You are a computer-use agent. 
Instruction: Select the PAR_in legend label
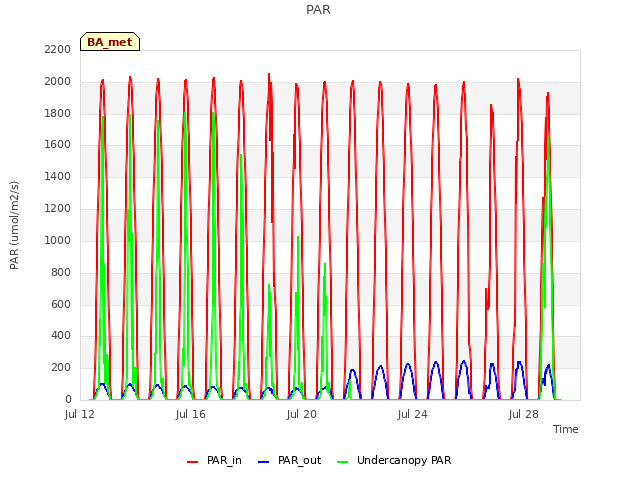tap(224, 460)
